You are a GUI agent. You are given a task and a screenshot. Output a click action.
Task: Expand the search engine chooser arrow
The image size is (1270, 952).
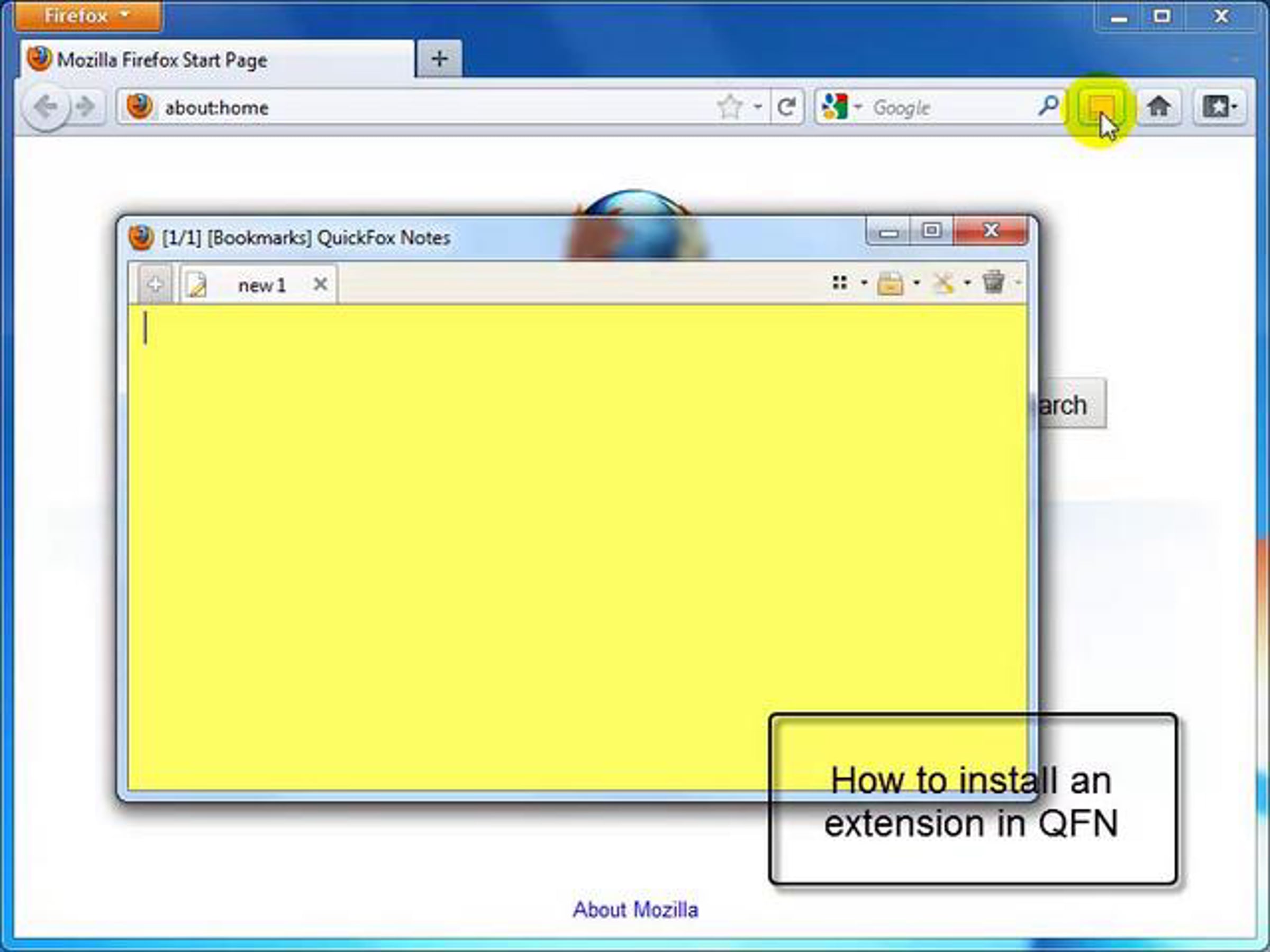pos(858,107)
